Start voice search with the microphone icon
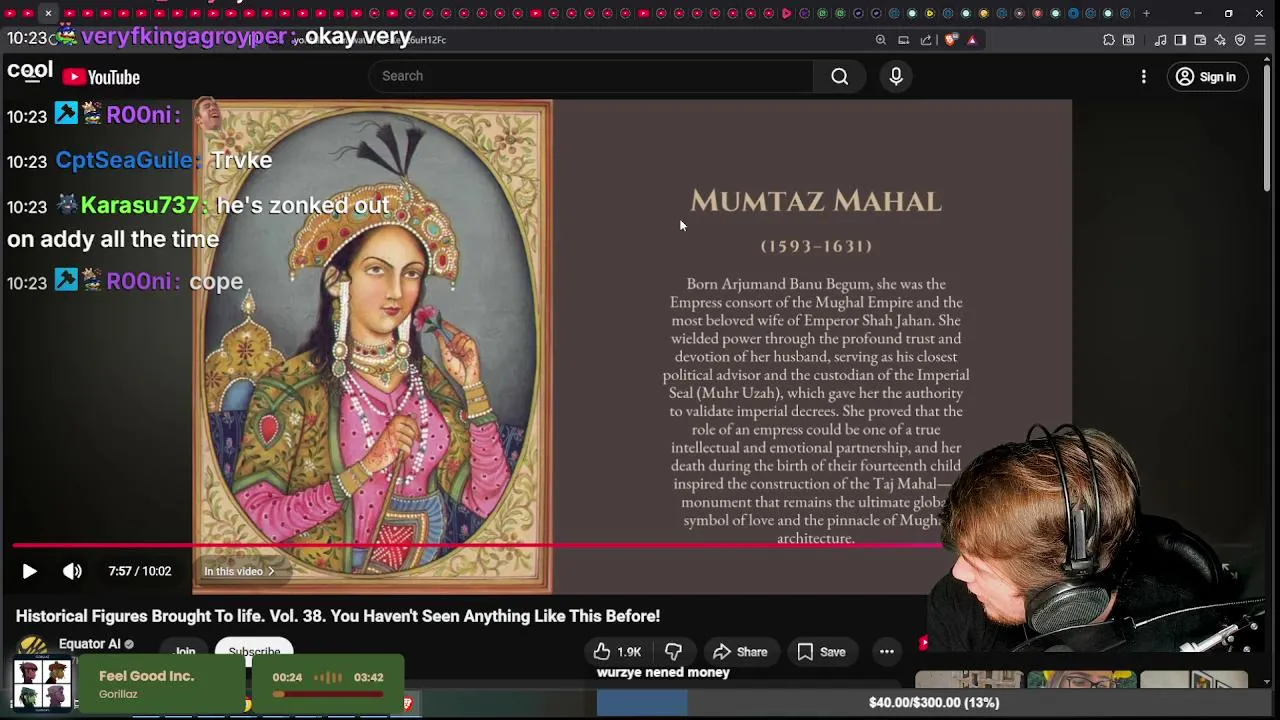 point(896,76)
